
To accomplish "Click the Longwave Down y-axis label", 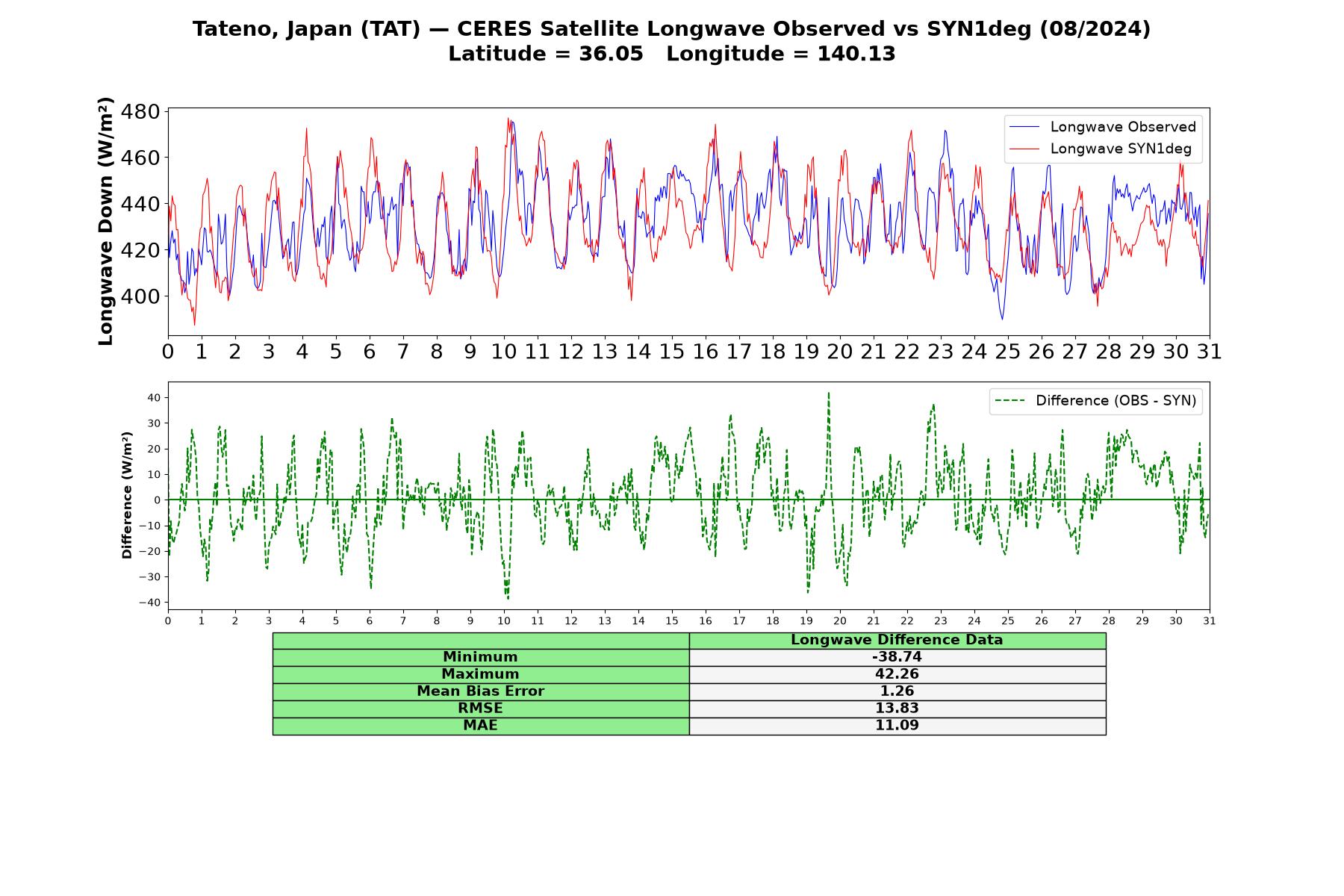I will coord(106,221).
